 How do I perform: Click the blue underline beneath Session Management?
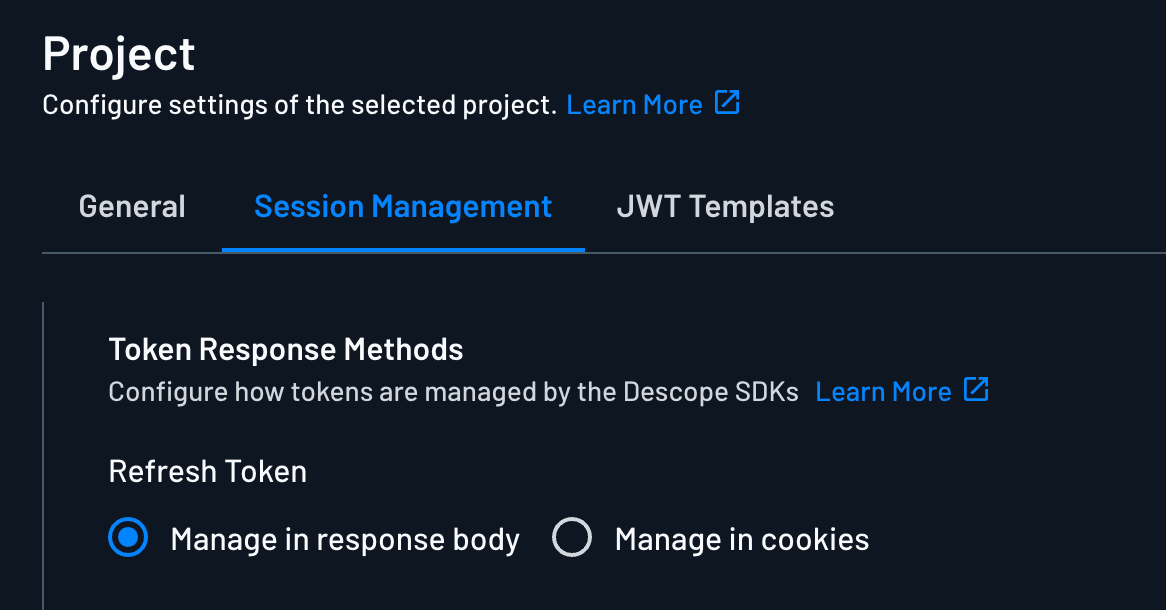coord(402,250)
